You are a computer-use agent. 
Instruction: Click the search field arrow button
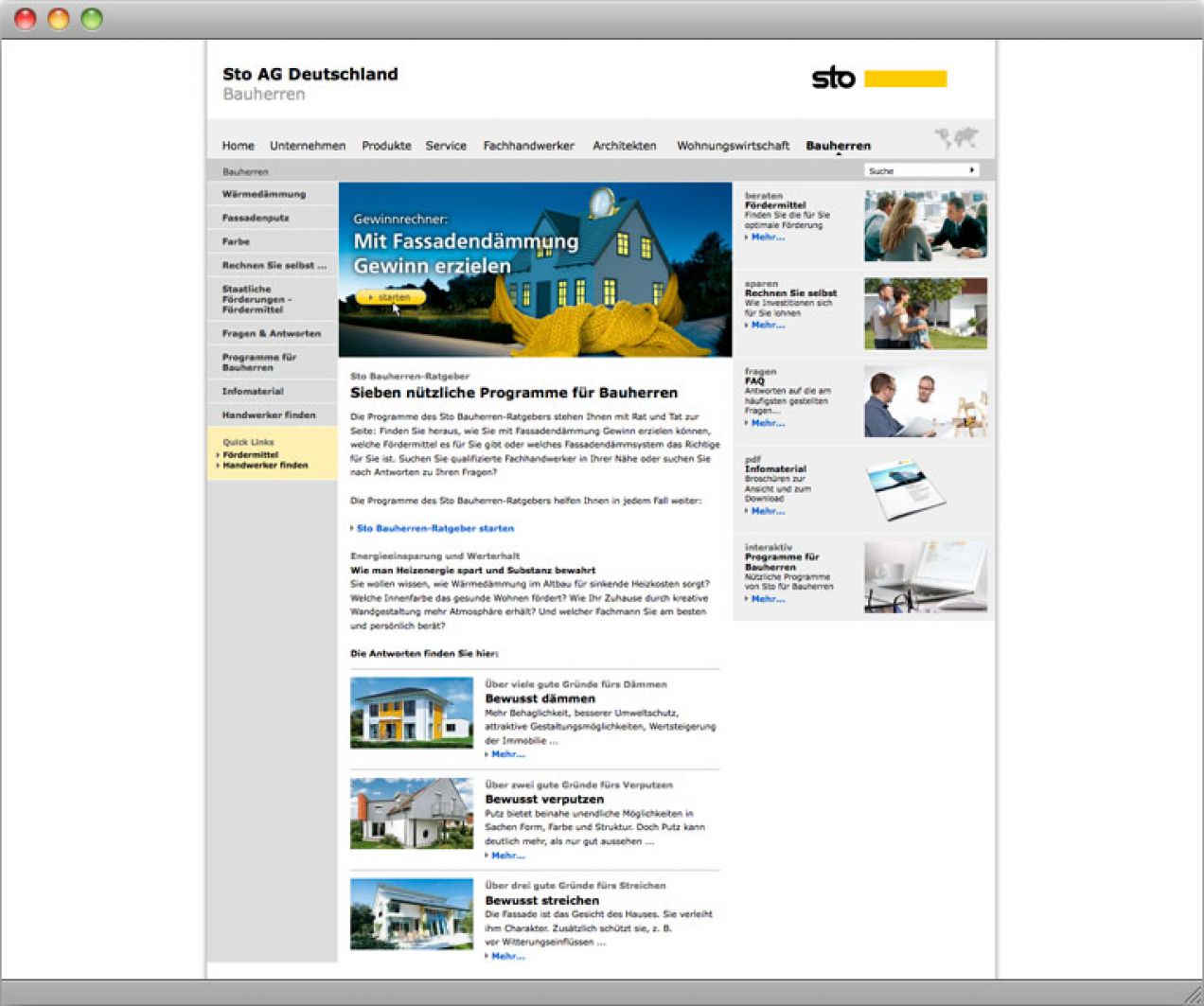[971, 170]
